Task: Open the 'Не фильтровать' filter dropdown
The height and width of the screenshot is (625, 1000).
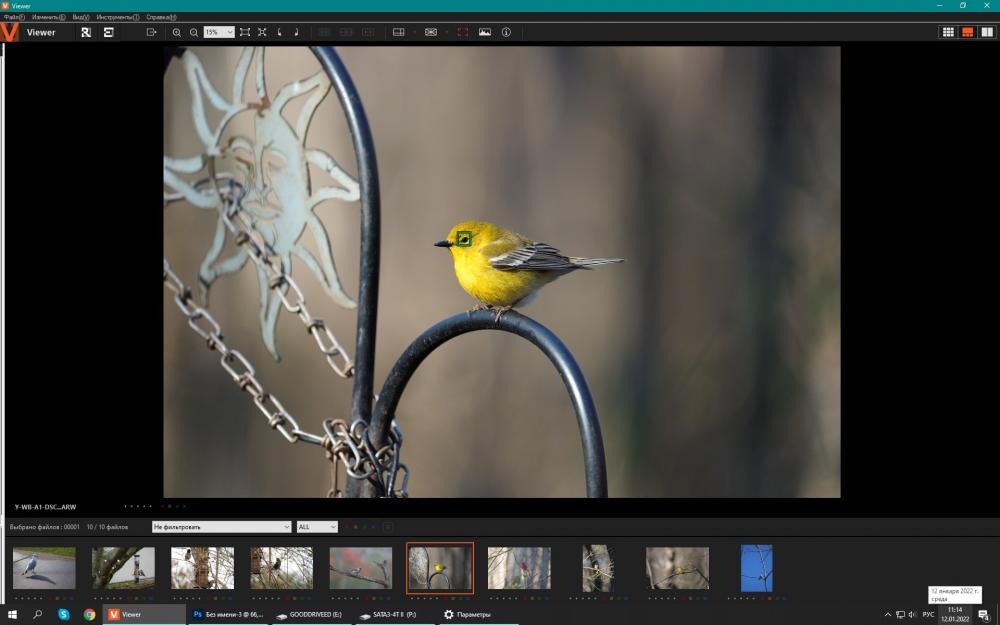Action: click(x=221, y=527)
